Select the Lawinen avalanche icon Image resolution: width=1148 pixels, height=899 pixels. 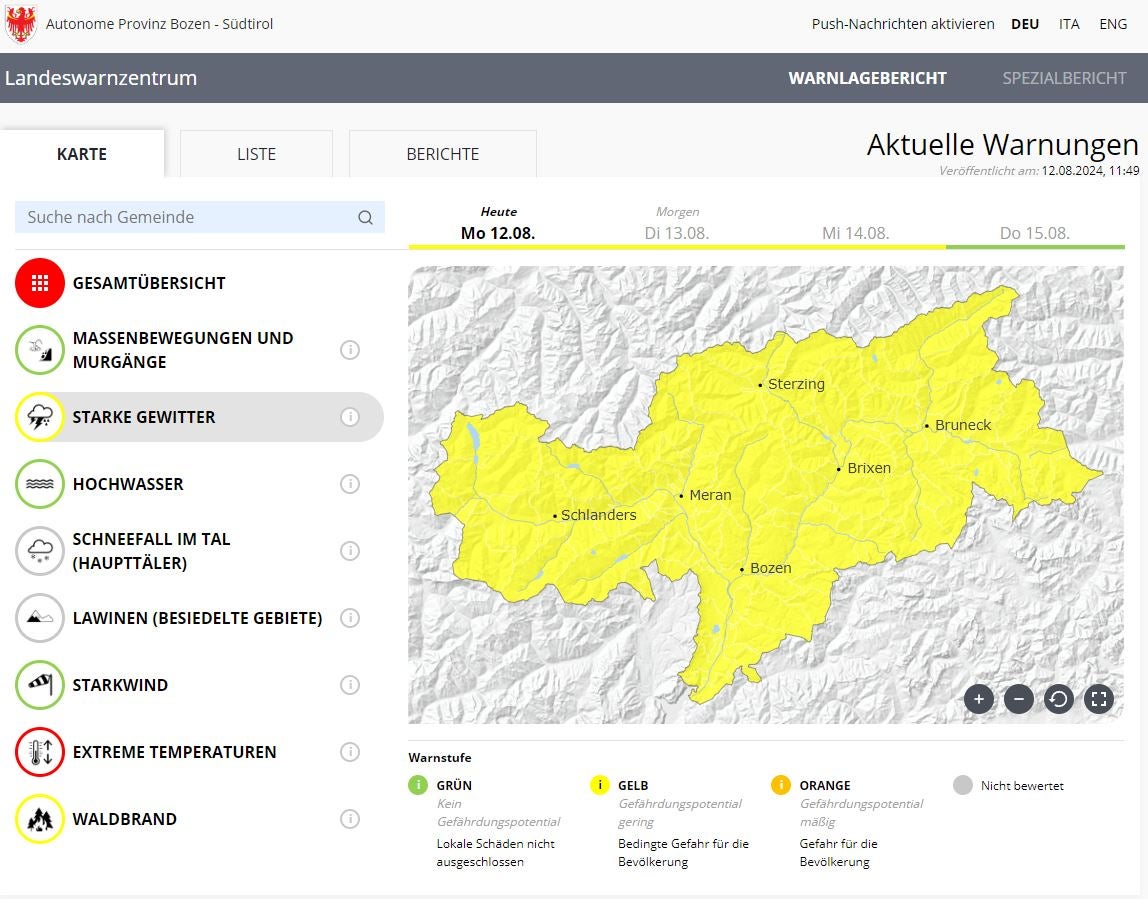click(x=40, y=618)
